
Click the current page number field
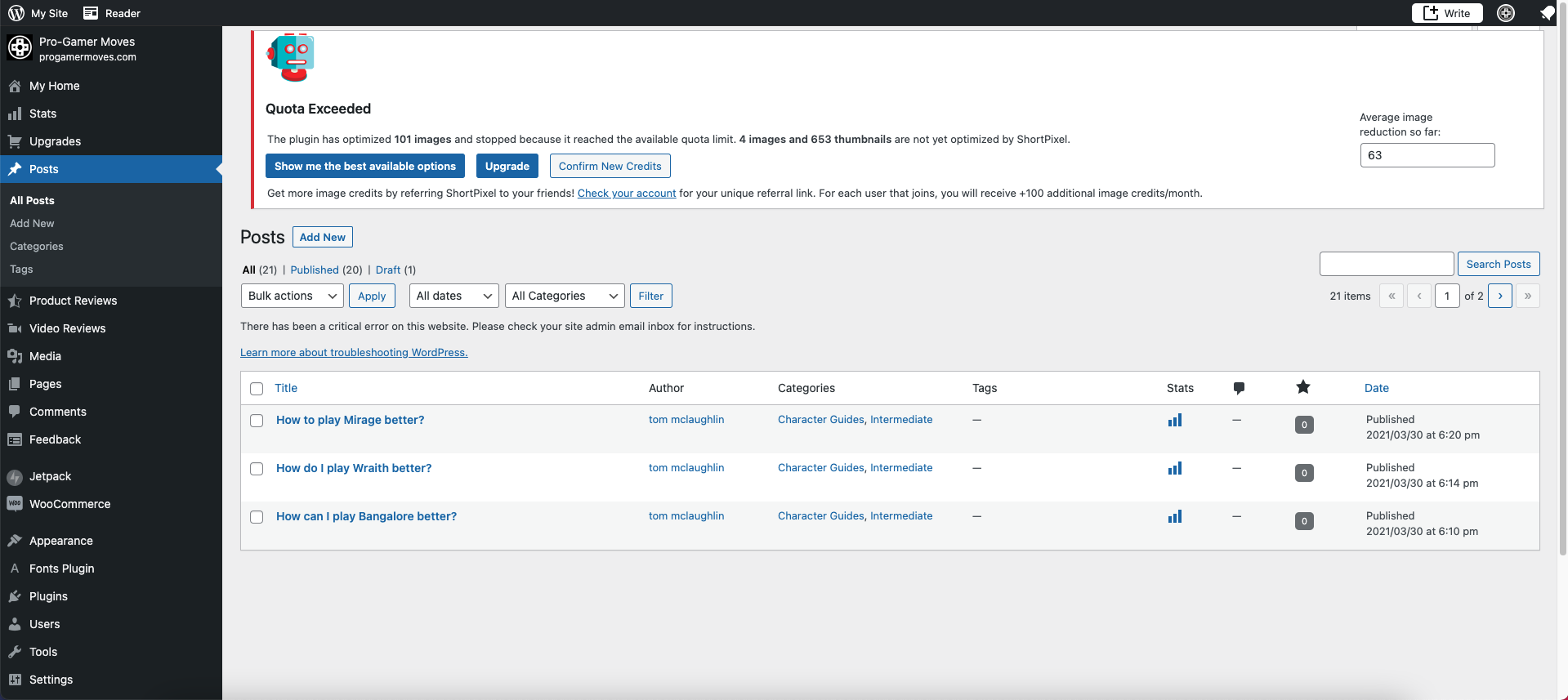(x=1447, y=296)
